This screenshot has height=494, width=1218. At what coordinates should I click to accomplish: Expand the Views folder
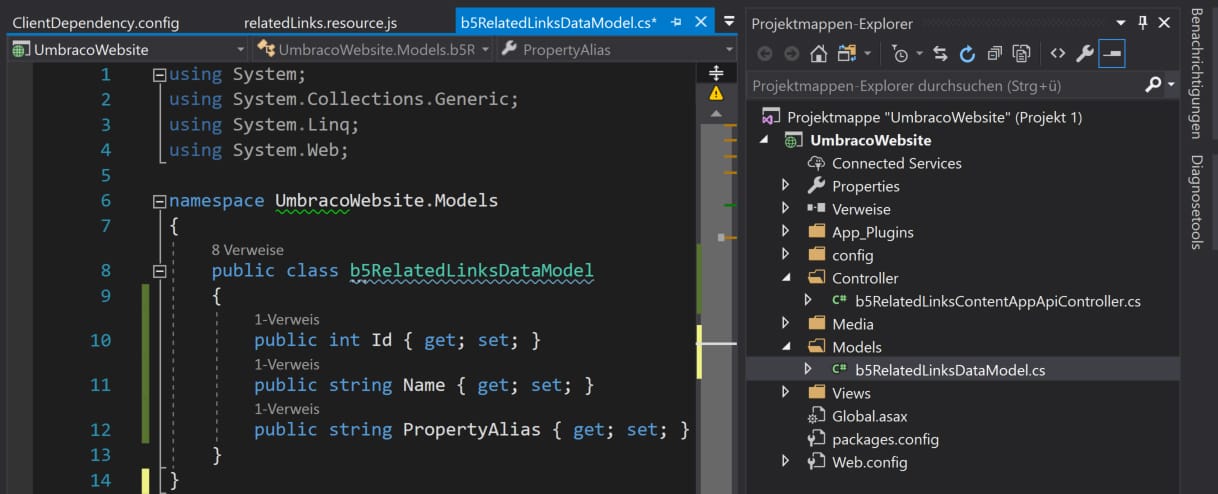tap(785, 393)
